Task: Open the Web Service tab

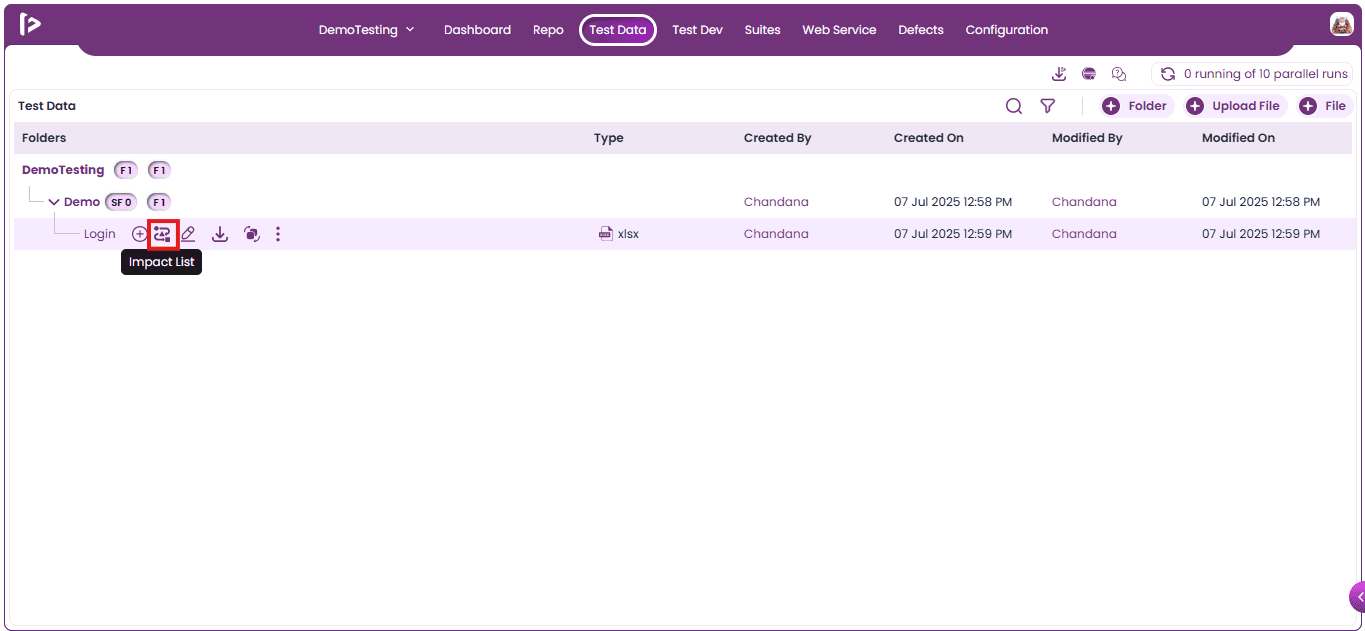Action: 839,30
